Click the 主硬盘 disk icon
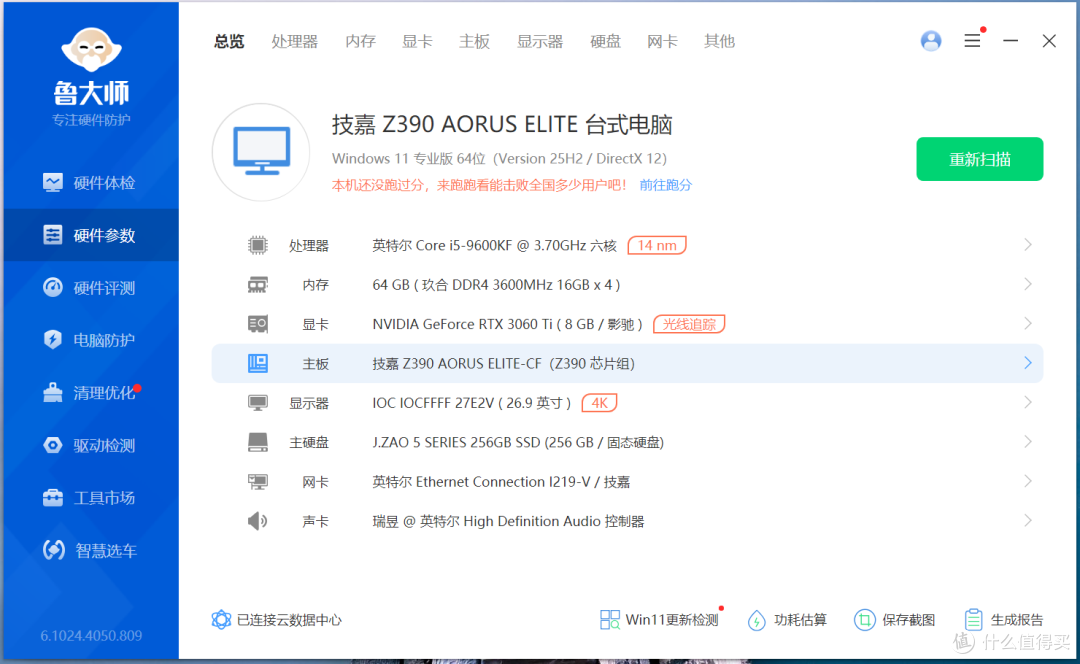This screenshot has width=1080, height=664. click(258, 442)
